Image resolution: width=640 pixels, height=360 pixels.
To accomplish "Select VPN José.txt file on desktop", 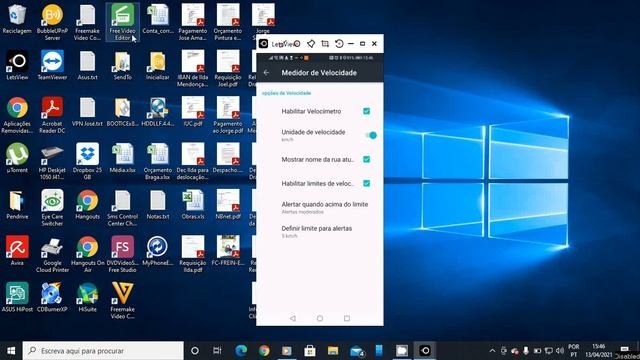I will 87,111.
